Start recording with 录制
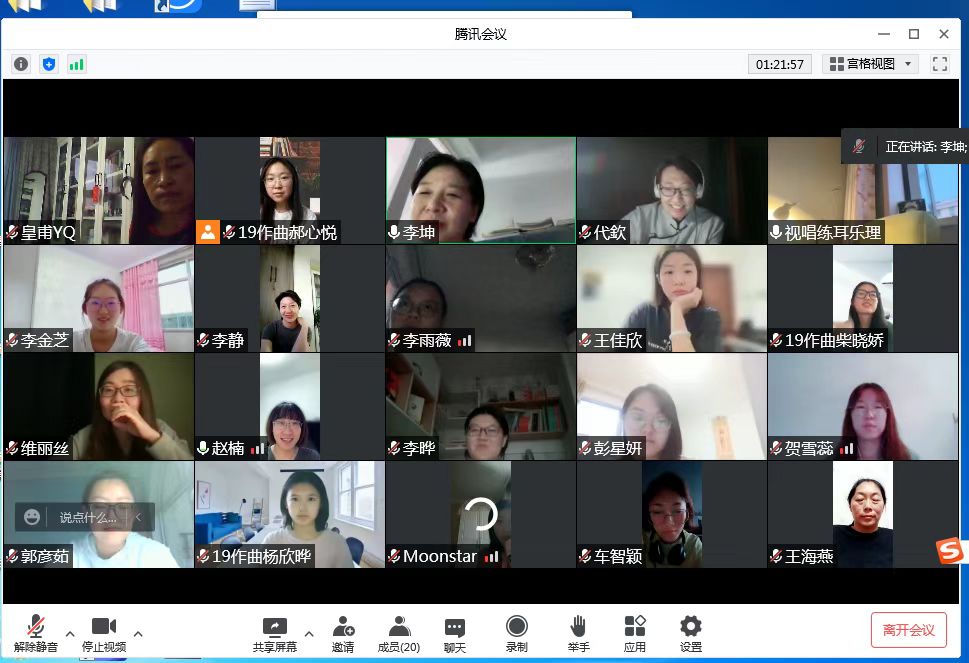The image size is (969, 663). point(517,633)
